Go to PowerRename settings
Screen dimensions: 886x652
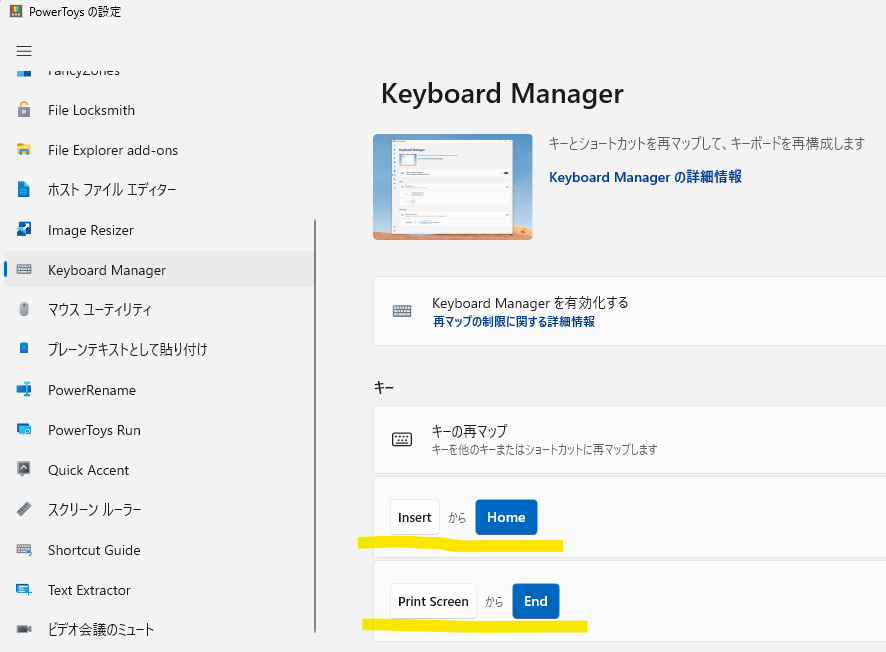pos(159,390)
